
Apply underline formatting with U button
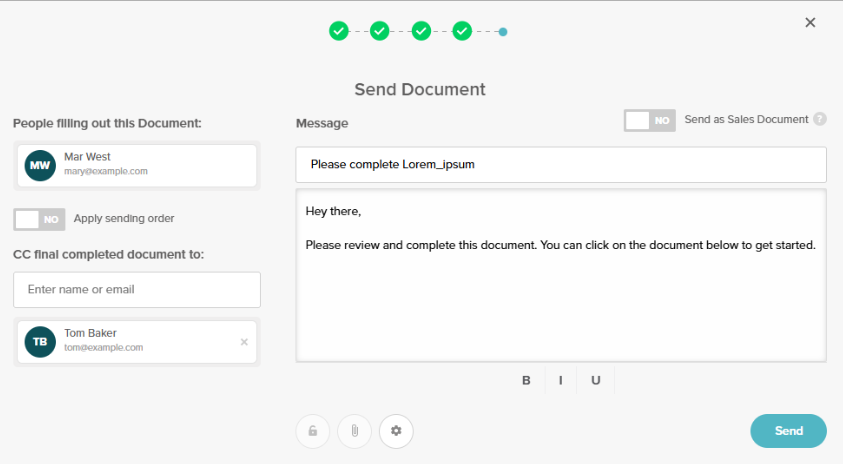click(595, 380)
